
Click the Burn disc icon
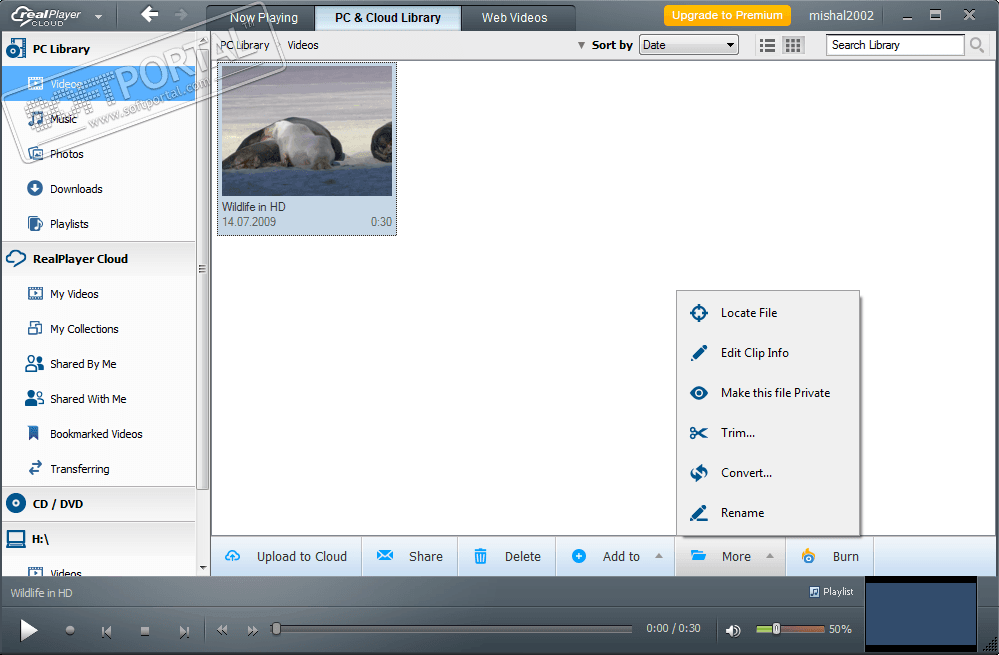coord(809,556)
